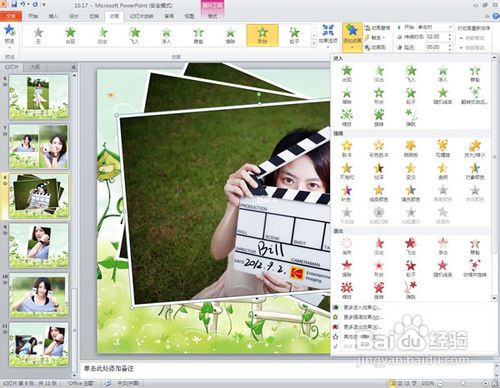This screenshot has height=388, width=500.
Task: Increase animation Duration with spinner
Action: point(450,35)
